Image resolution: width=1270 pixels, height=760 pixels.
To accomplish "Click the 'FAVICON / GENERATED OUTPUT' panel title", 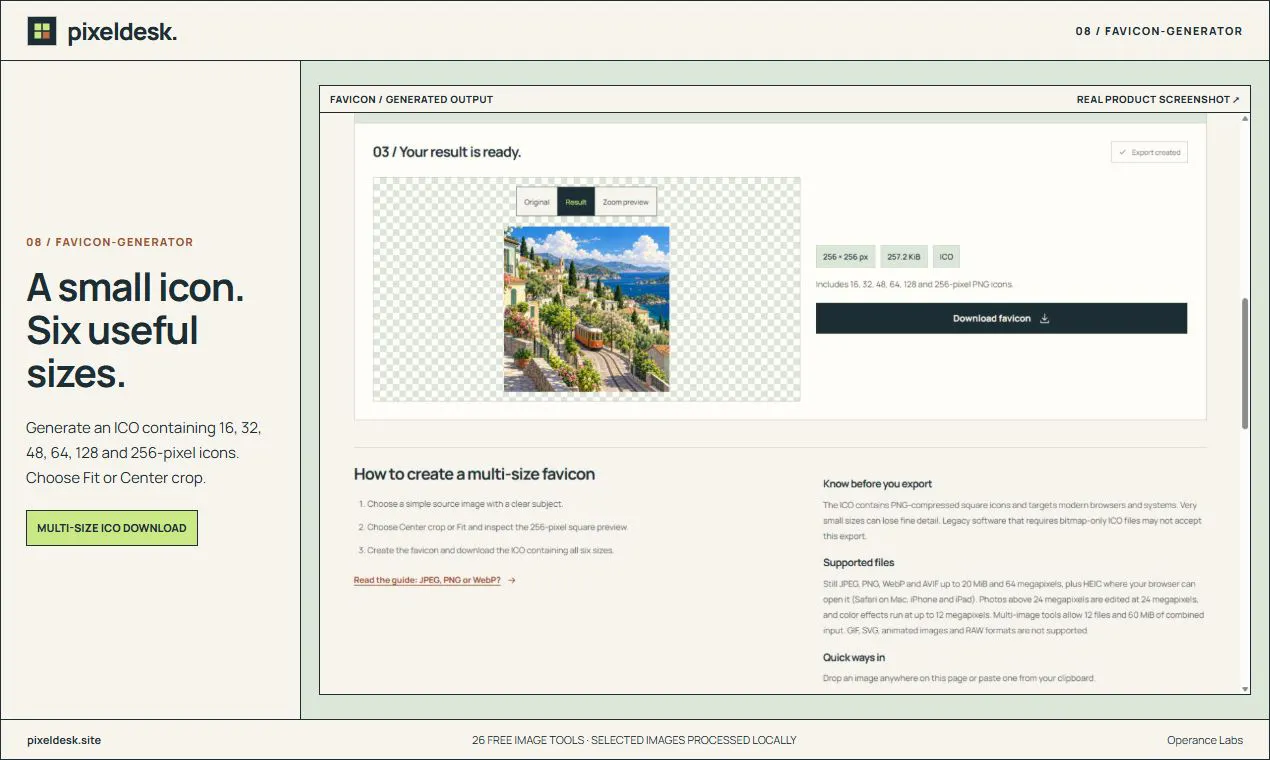I will pyautogui.click(x=412, y=100).
